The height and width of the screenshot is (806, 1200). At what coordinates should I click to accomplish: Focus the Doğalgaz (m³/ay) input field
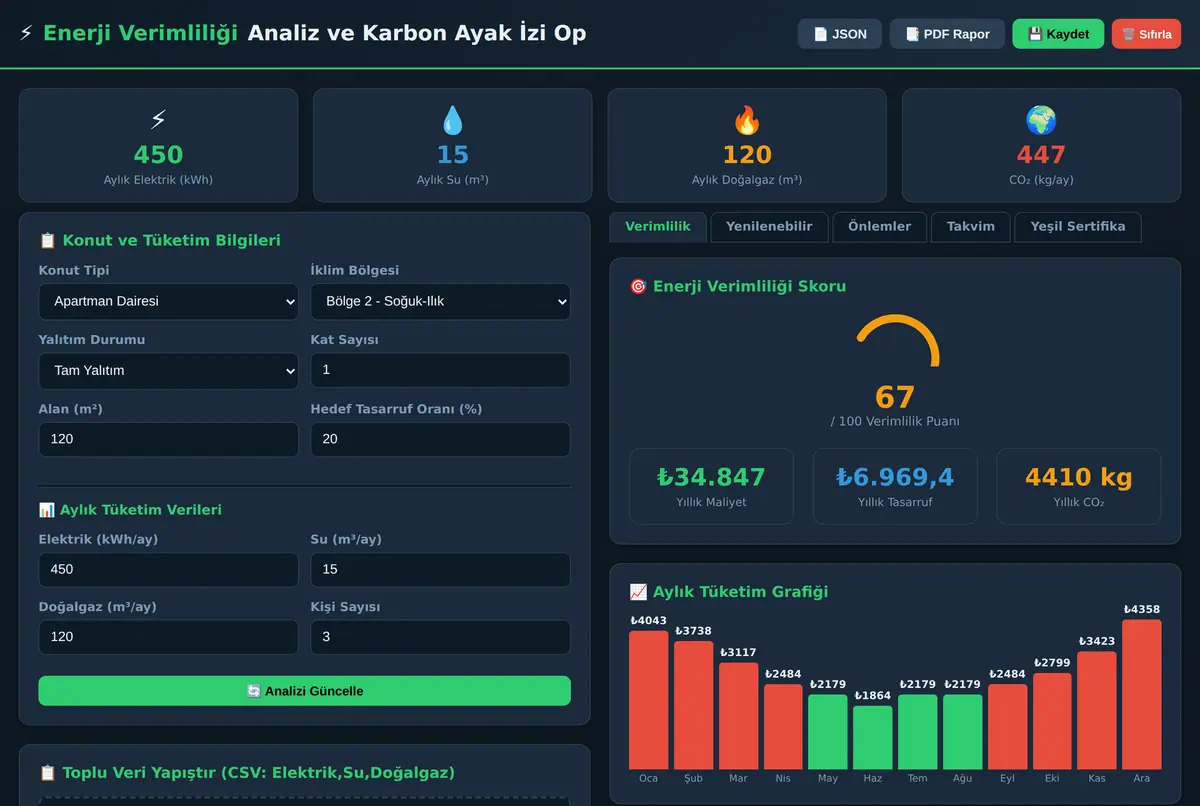[x=168, y=637]
